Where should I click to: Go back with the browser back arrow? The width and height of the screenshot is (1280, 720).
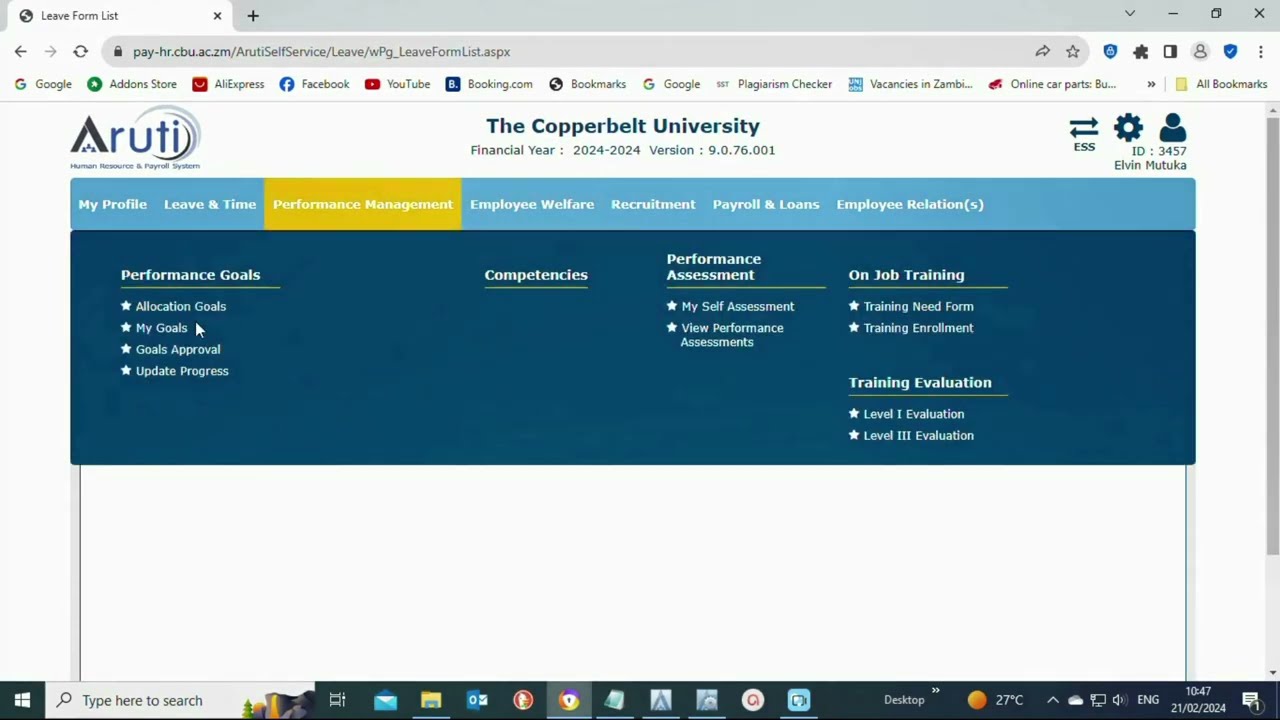tap(21, 51)
